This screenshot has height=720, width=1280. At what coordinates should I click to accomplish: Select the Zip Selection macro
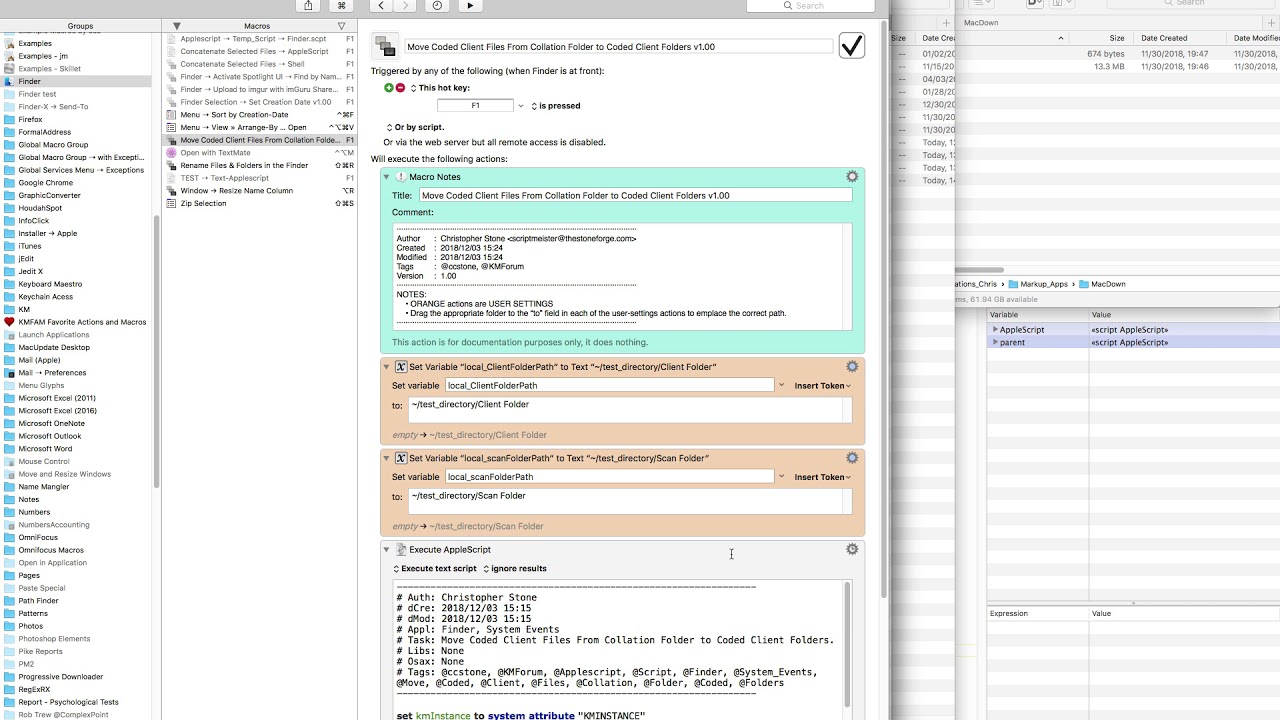260,203
